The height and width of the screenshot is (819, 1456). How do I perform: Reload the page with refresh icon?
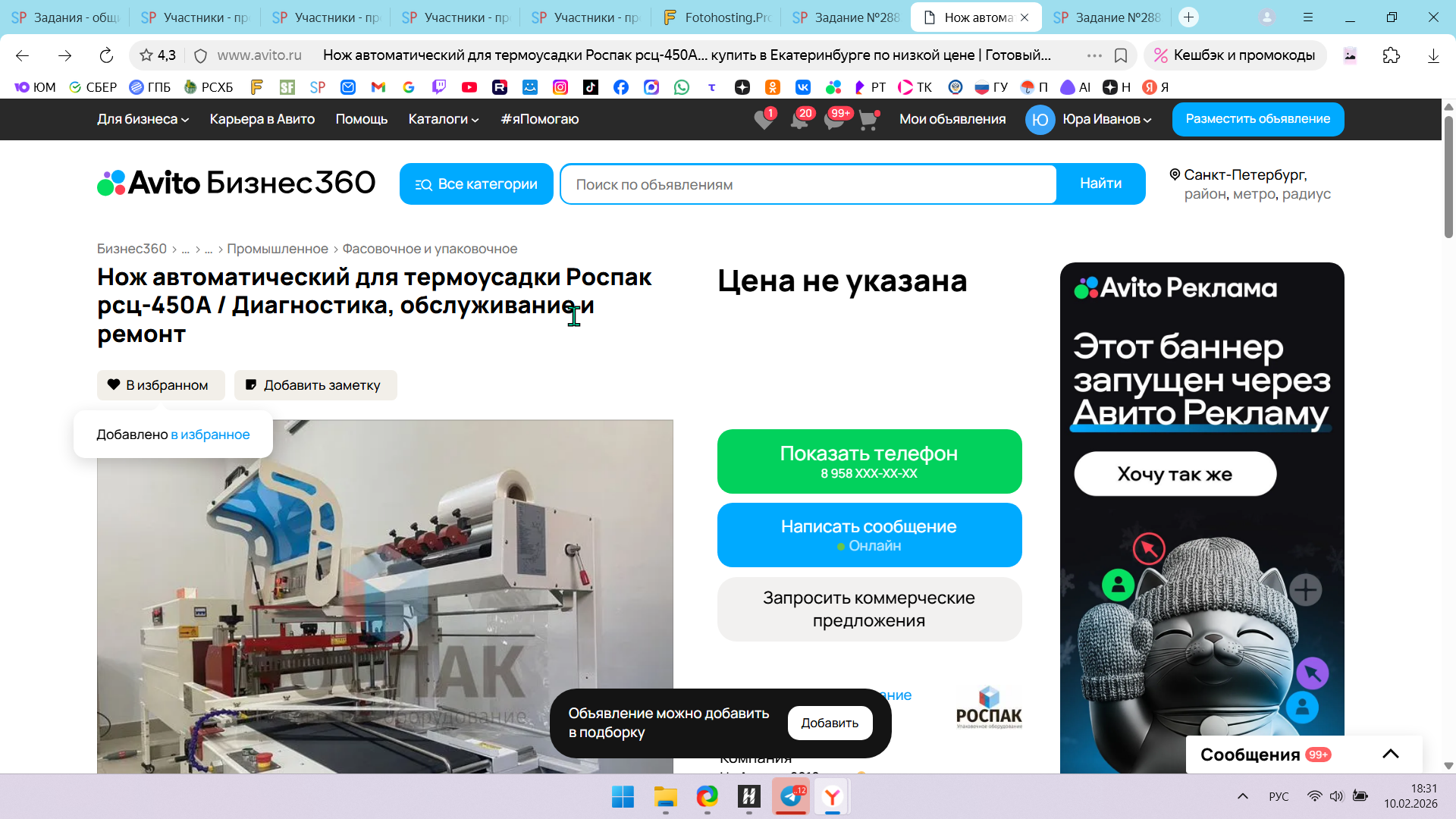click(106, 55)
